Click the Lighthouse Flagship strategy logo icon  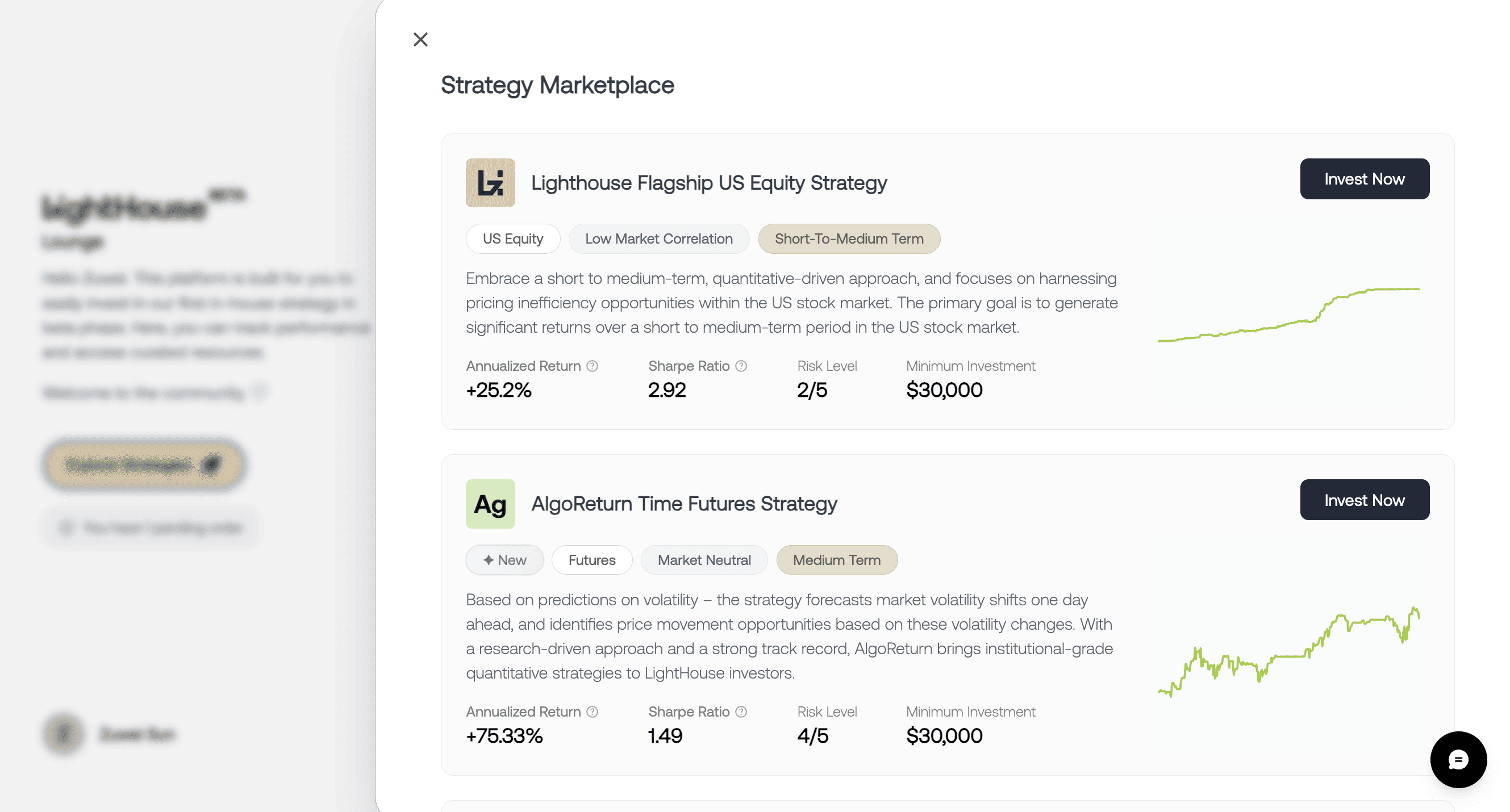(490, 182)
